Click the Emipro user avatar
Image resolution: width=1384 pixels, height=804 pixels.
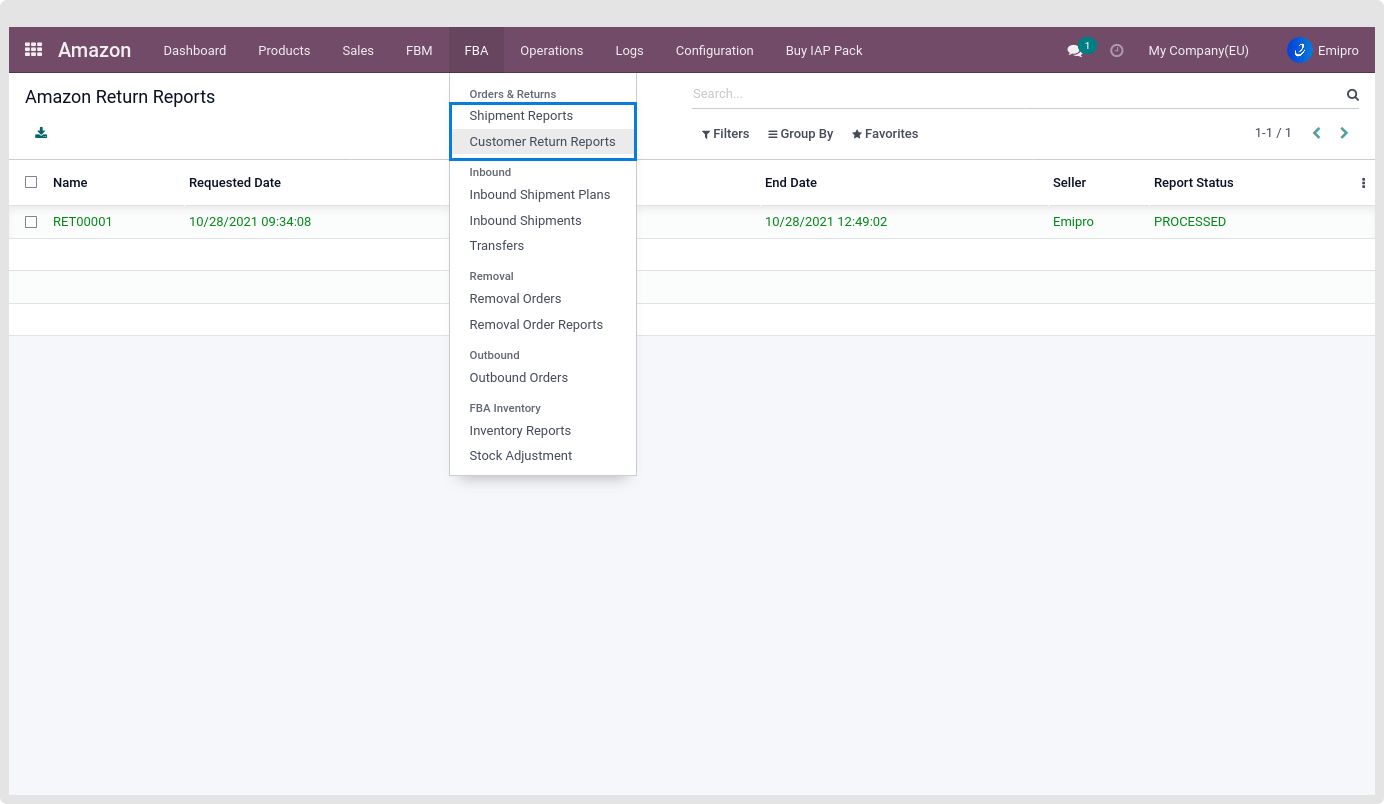click(x=1299, y=50)
